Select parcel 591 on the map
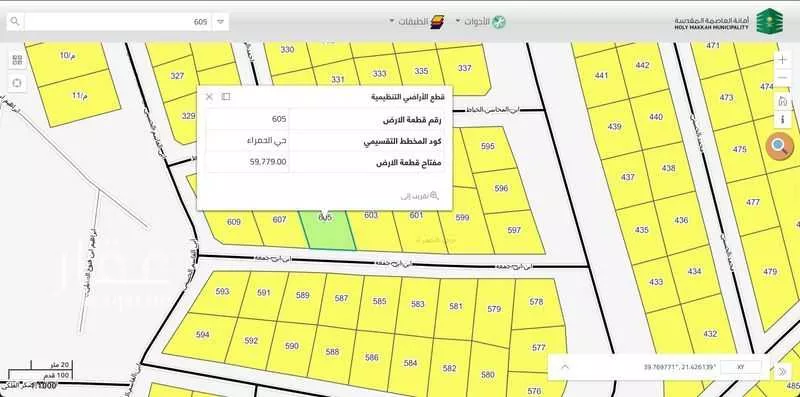This screenshot has height=397, width=800. coord(264,293)
